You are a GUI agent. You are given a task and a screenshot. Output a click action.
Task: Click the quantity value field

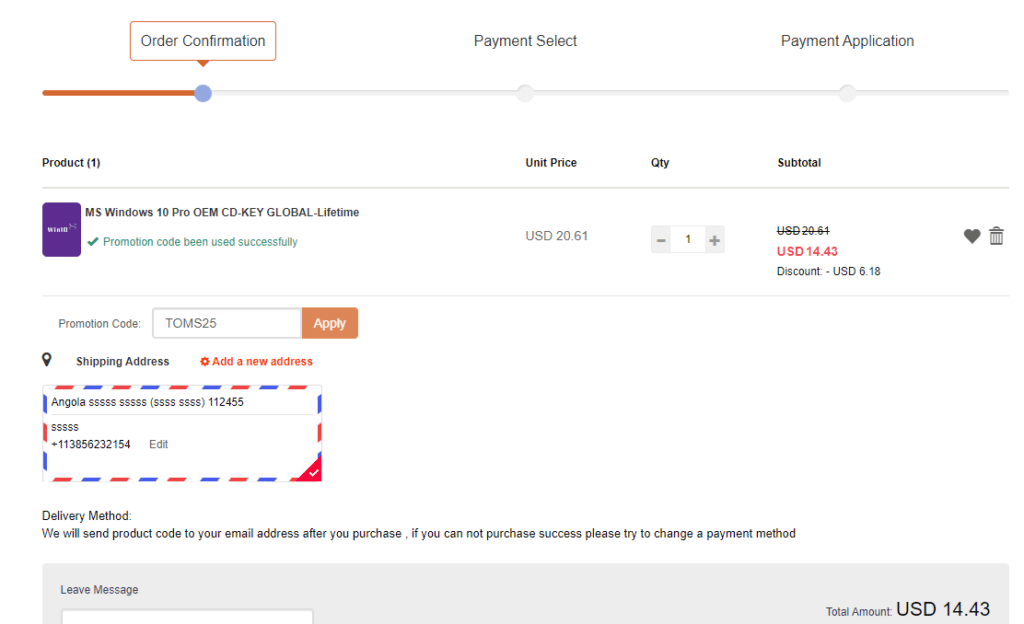688,240
